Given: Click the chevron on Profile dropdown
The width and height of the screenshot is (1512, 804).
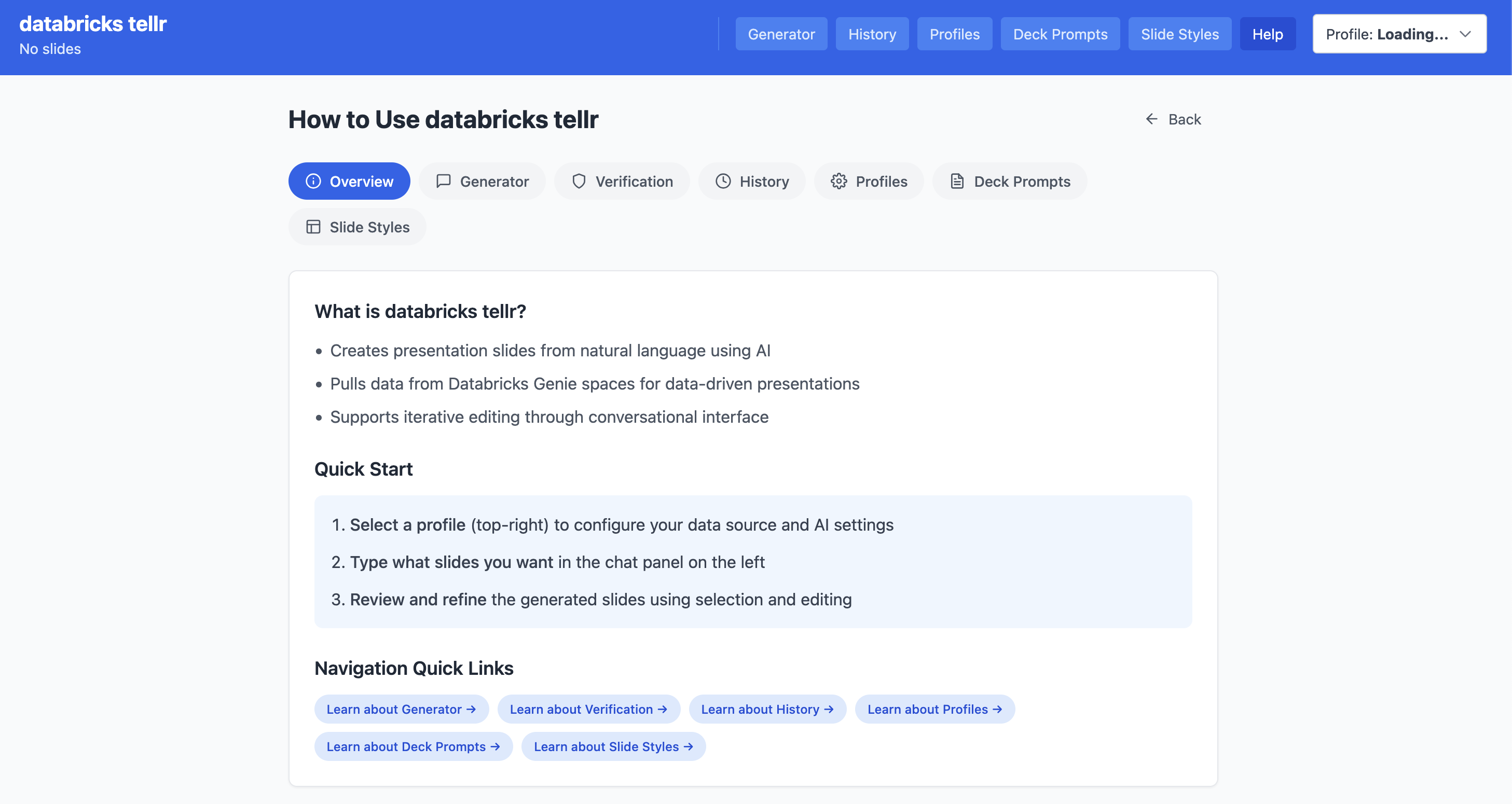Looking at the screenshot, I should (1465, 34).
